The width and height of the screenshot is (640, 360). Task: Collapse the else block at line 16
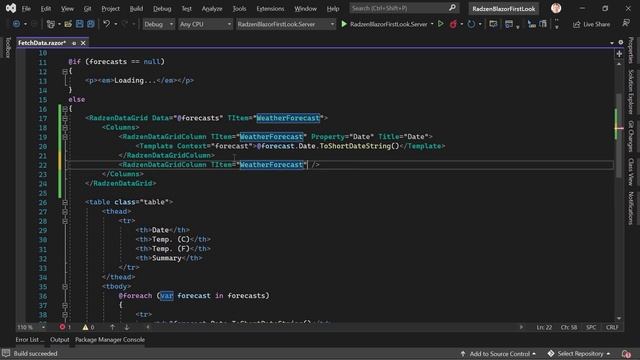click(65, 109)
